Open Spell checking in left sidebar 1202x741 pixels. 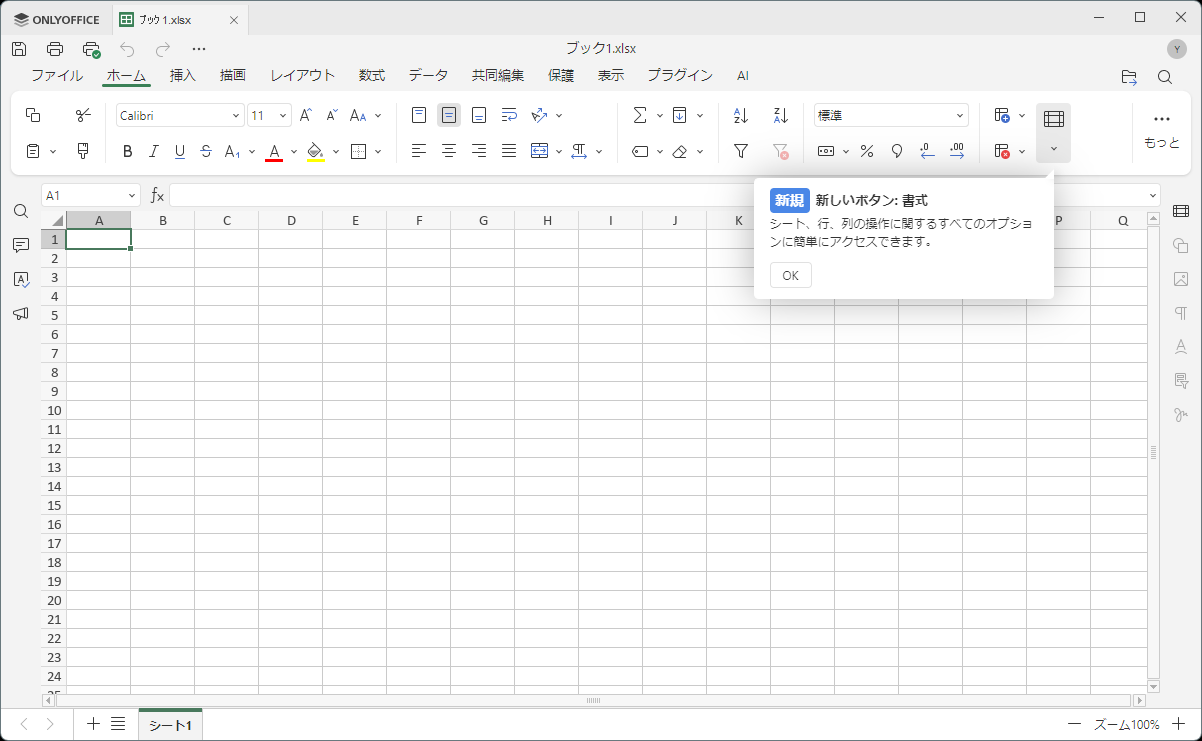(x=20, y=279)
